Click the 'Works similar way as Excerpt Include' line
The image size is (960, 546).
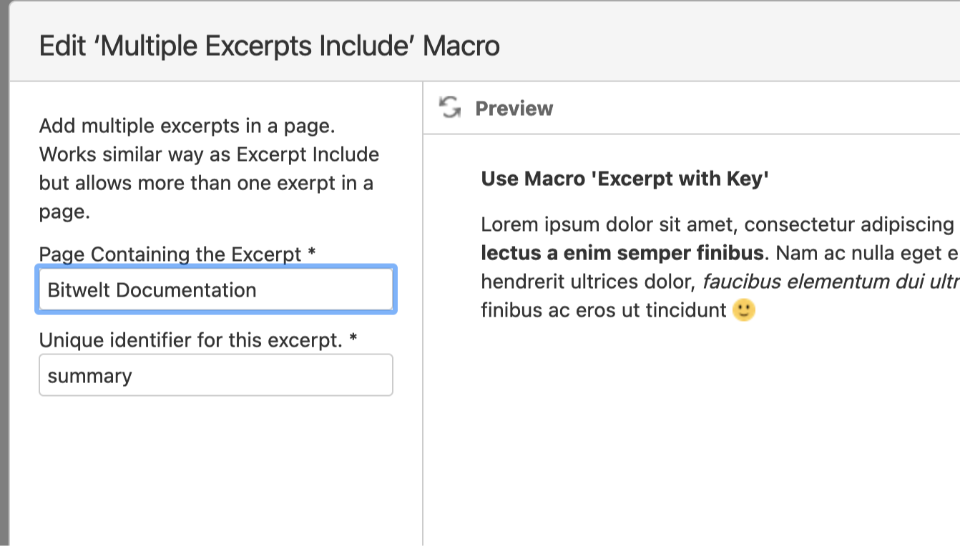[209, 155]
